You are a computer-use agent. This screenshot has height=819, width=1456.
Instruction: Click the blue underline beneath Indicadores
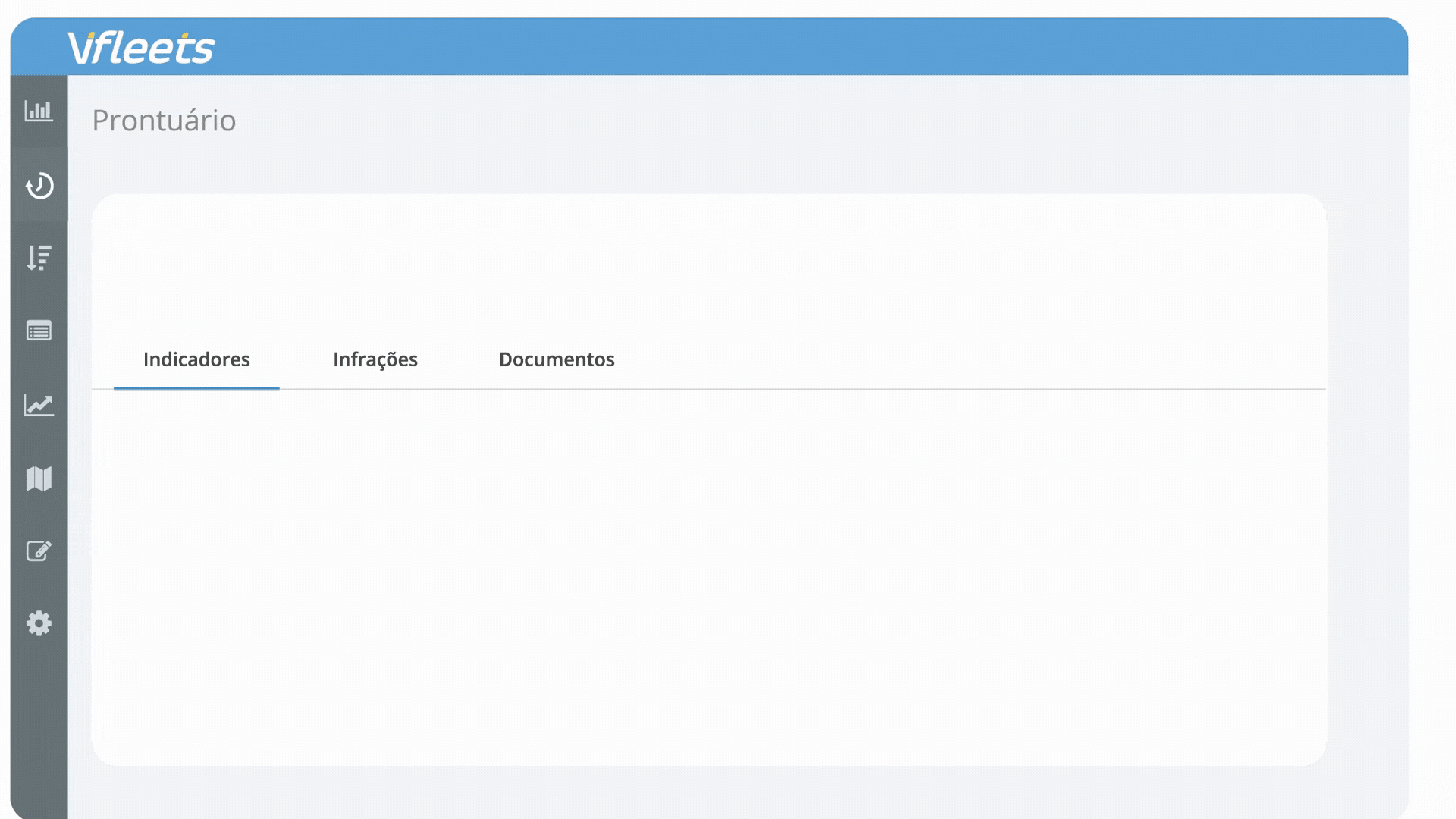tap(196, 388)
